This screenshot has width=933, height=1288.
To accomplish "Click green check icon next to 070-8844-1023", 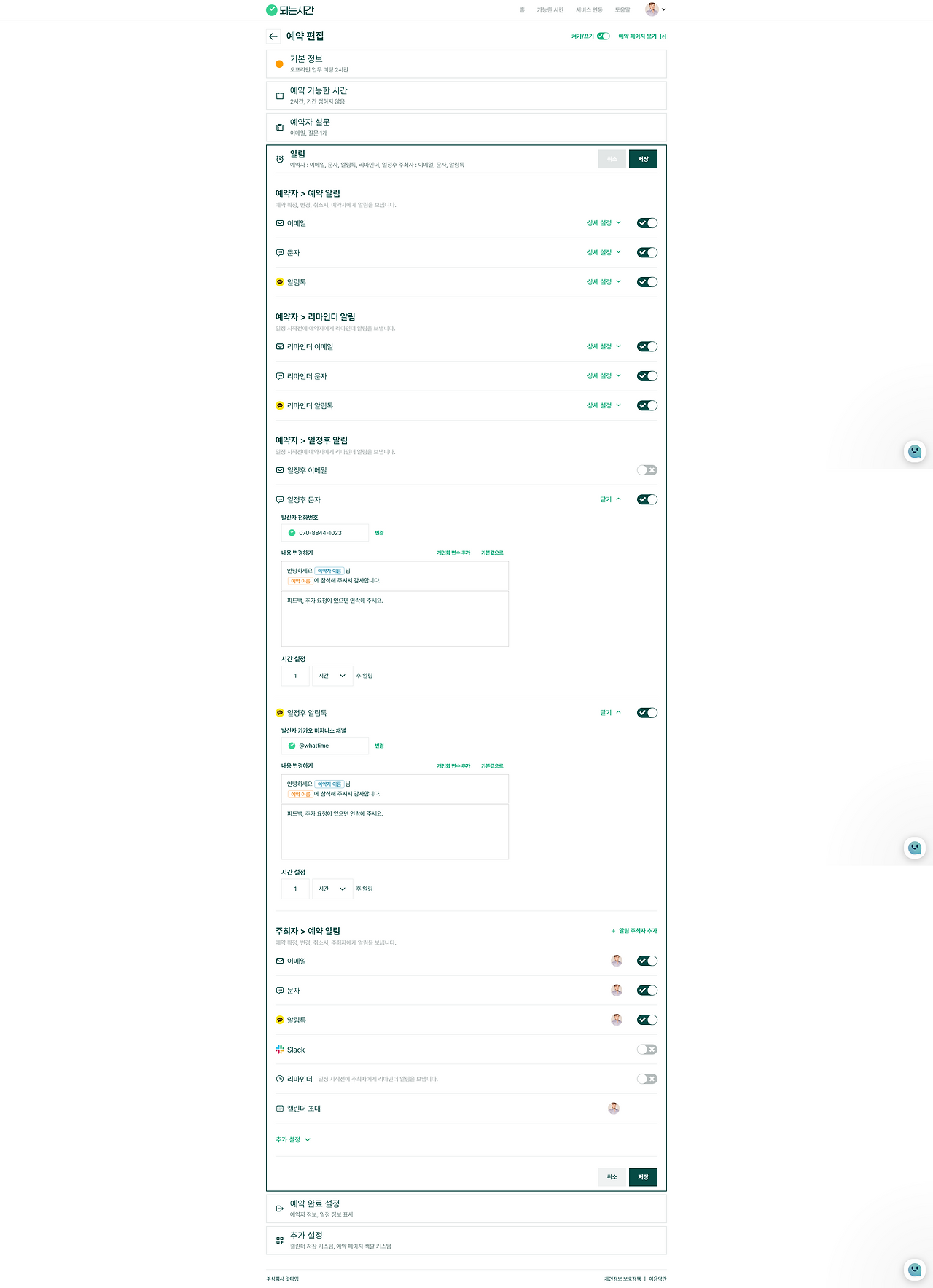I will pos(292,533).
